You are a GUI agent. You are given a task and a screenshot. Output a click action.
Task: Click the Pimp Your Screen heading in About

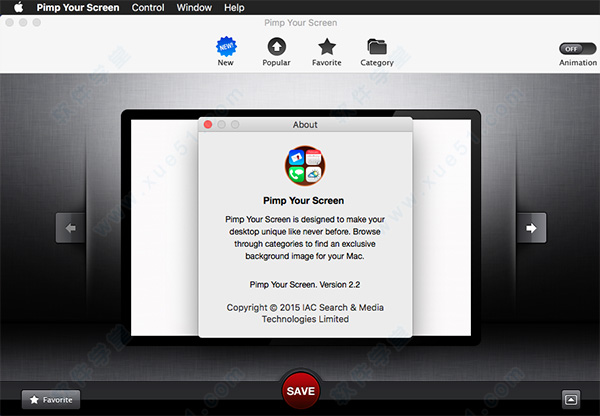pos(303,201)
